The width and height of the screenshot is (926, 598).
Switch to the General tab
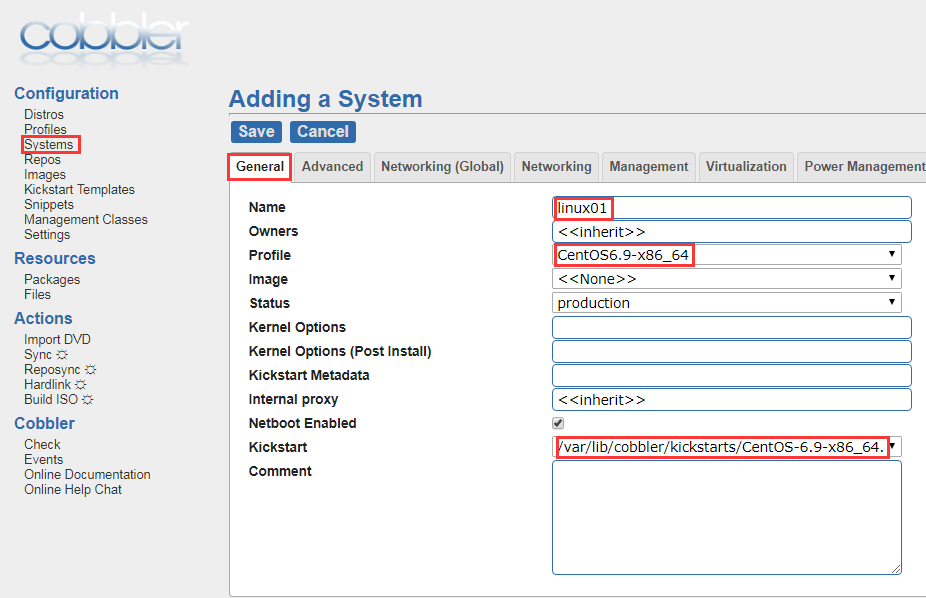(260, 167)
